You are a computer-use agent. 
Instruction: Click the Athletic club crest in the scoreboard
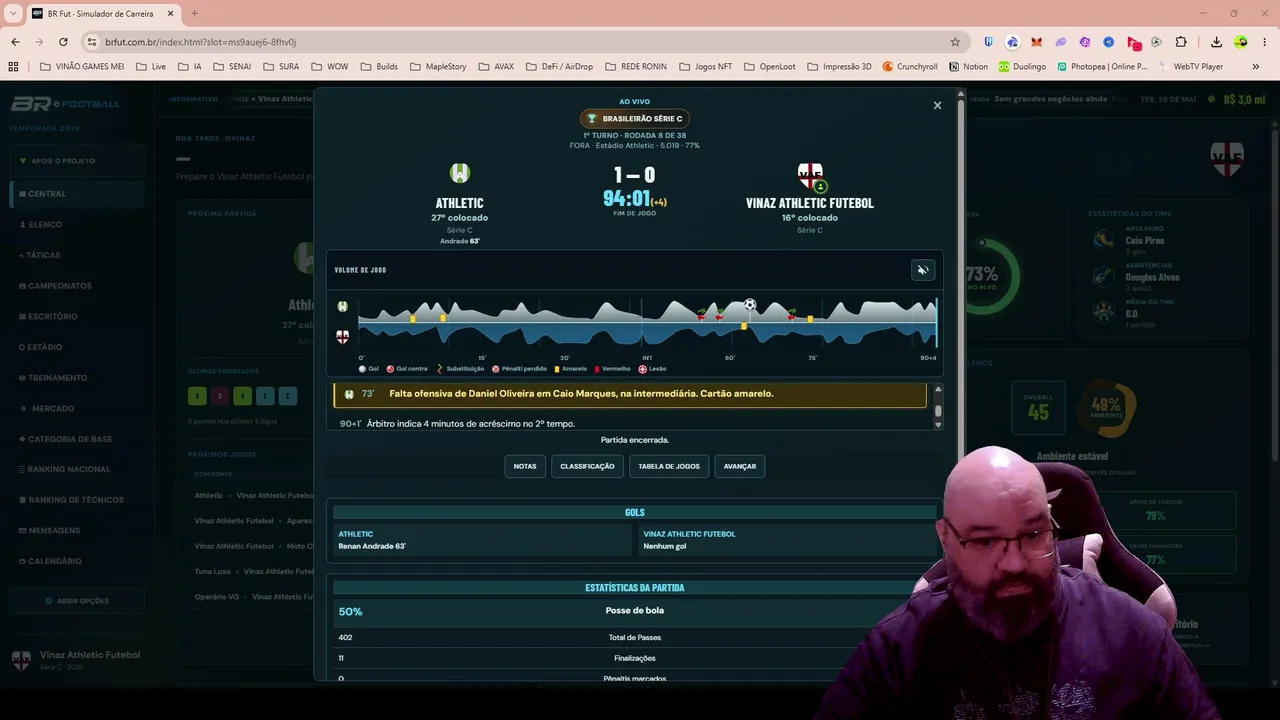tap(460, 173)
